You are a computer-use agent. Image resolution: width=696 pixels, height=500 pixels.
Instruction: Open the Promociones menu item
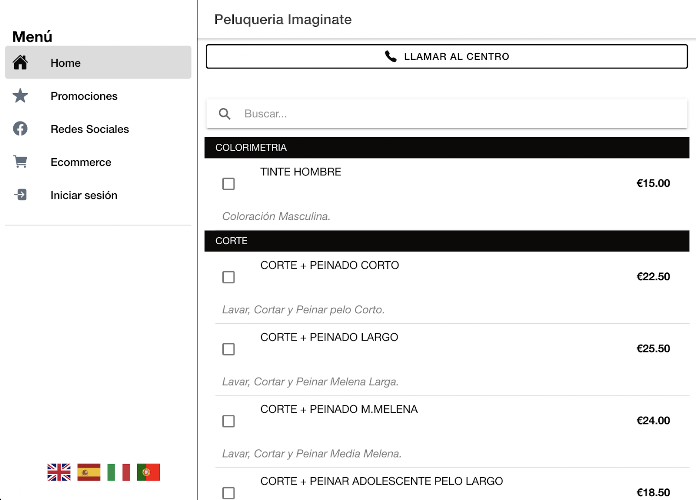(x=84, y=96)
